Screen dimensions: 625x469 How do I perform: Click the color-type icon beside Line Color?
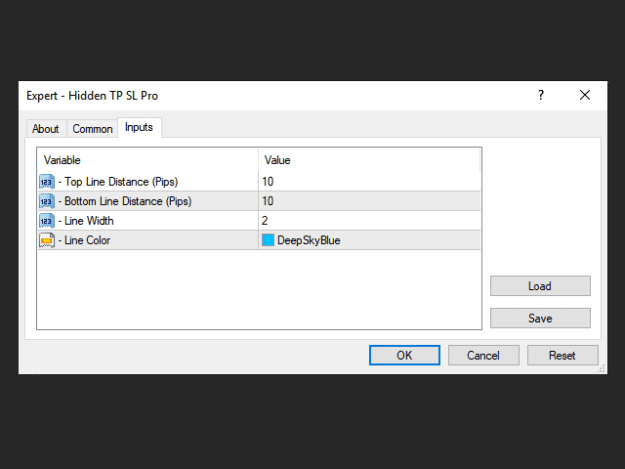[x=47, y=240]
